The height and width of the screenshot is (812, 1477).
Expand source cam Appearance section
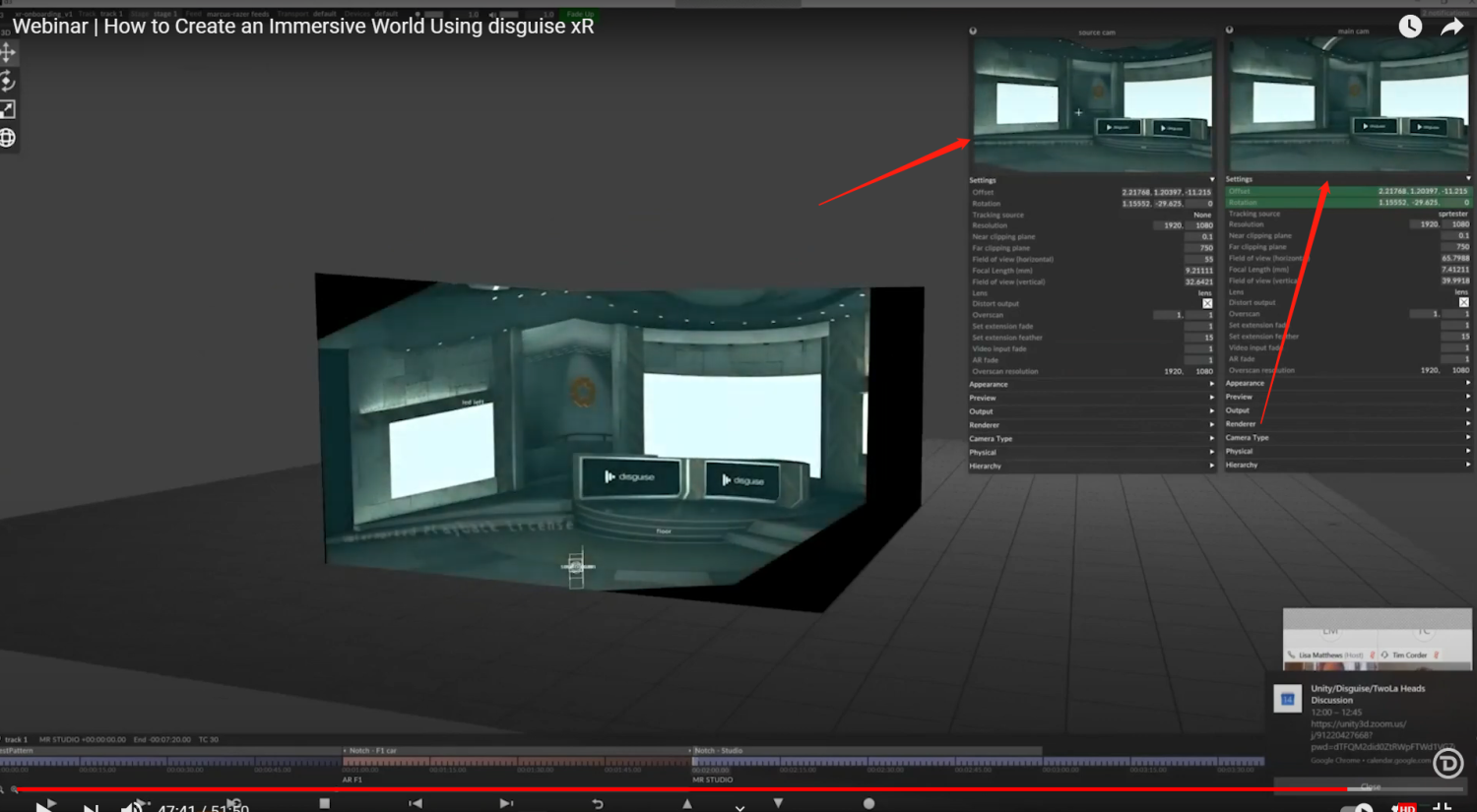1092,384
